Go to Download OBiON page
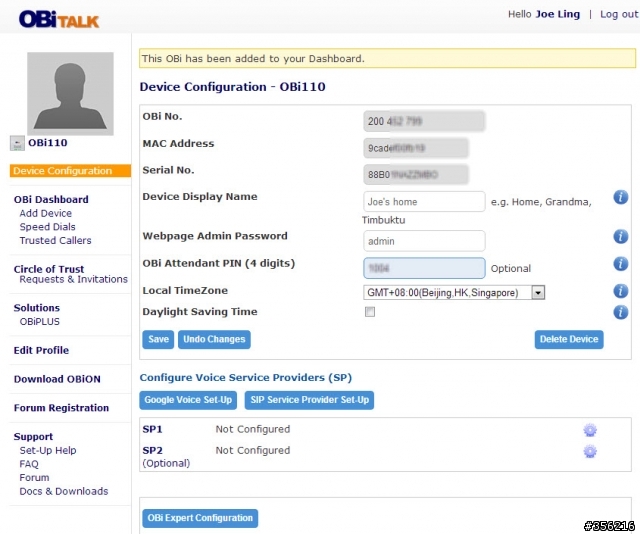640x534 pixels. pyautogui.click(x=57, y=379)
